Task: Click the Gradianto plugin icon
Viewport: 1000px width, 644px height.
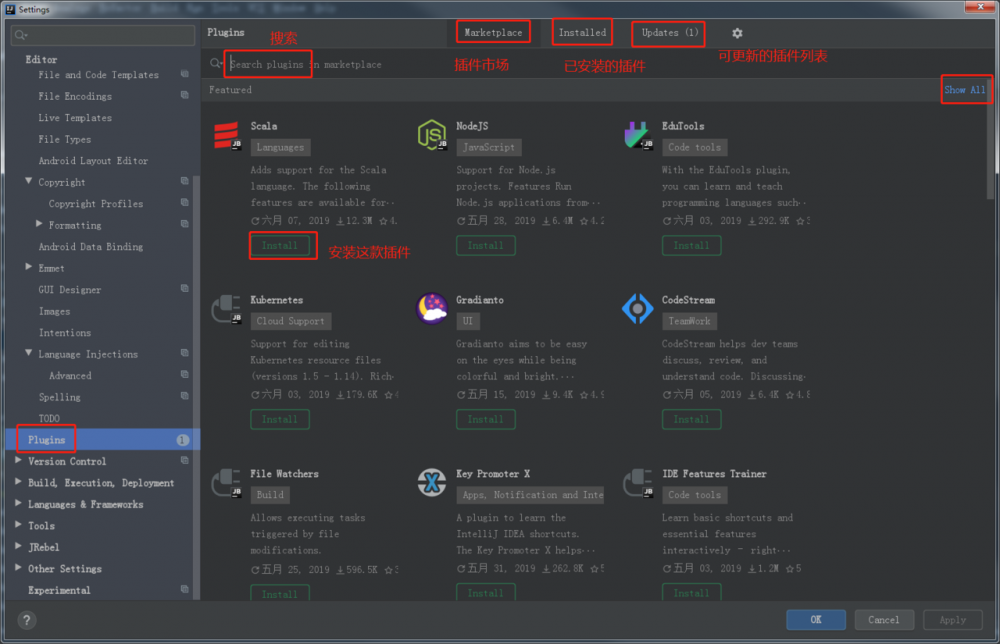Action: [x=432, y=309]
